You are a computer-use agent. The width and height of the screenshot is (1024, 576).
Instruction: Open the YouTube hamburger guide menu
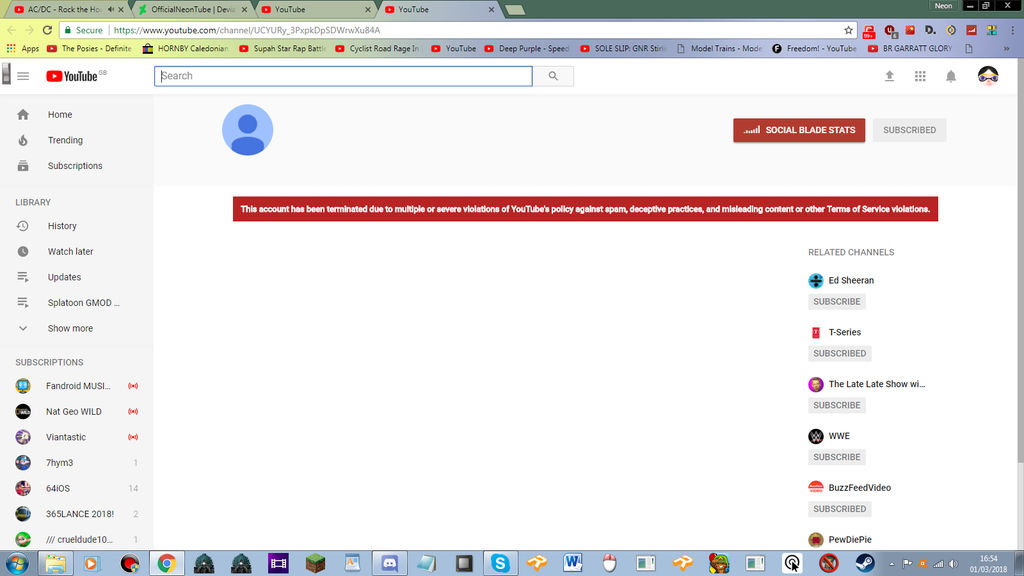tap(23, 76)
